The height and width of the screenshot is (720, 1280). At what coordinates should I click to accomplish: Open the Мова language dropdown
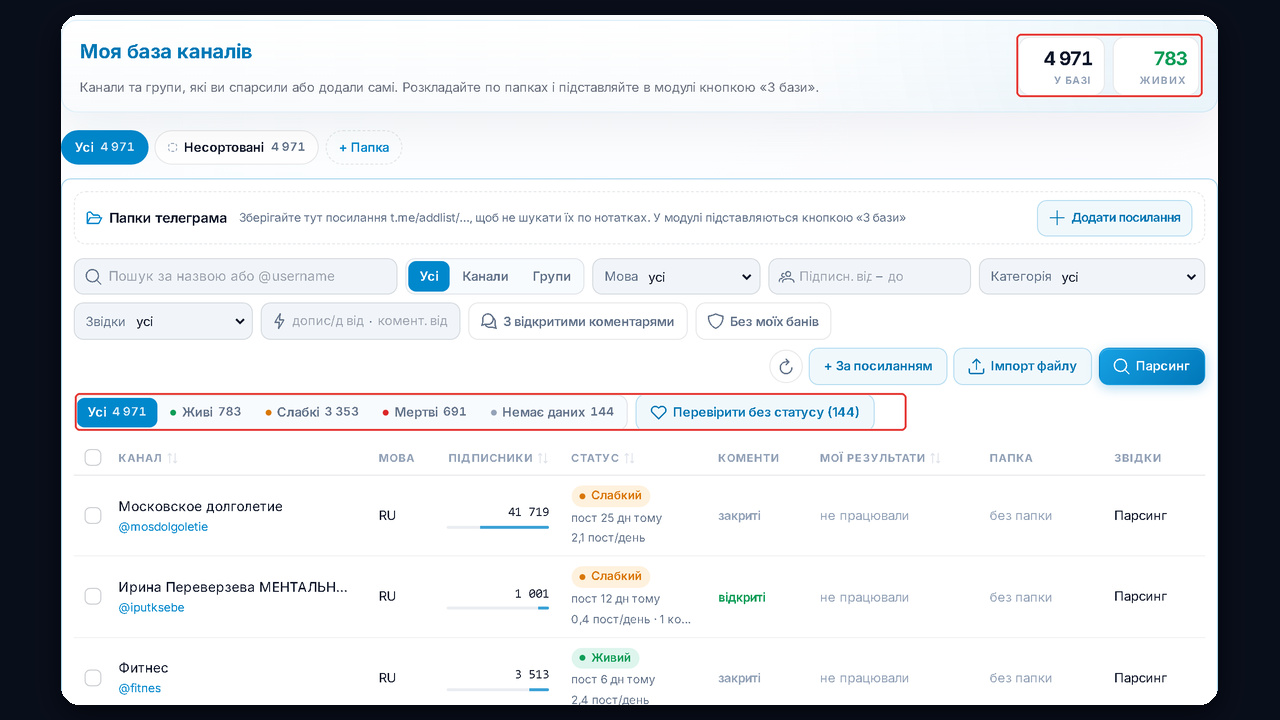pyautogui.click(x=676, y=277)
